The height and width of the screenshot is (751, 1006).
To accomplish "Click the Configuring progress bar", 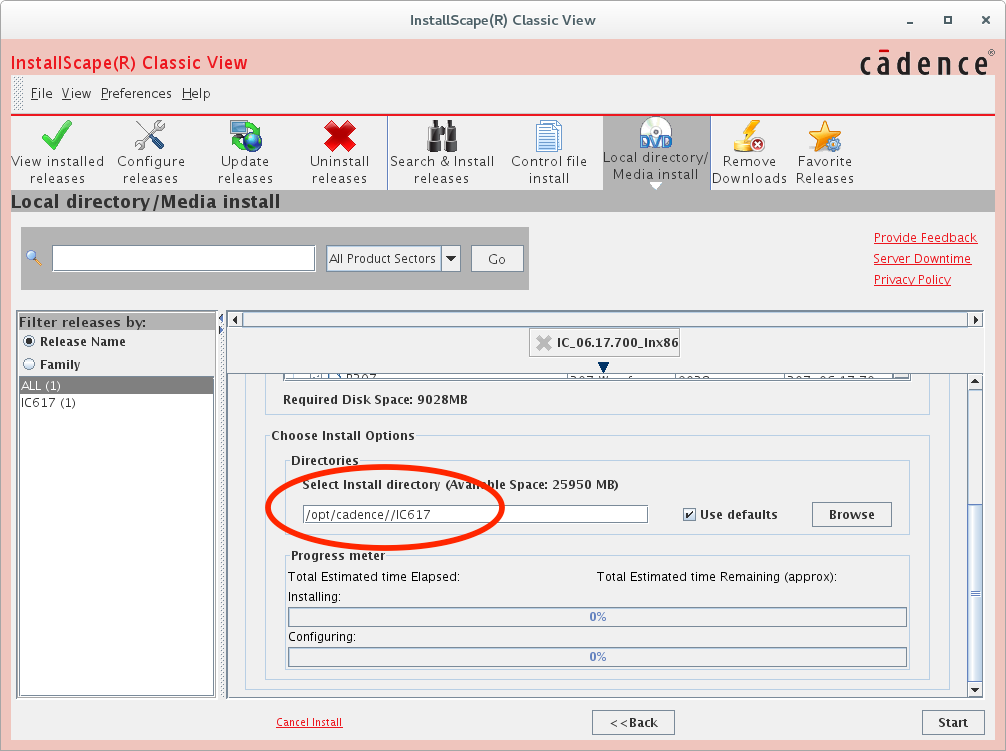I will 597,657.
